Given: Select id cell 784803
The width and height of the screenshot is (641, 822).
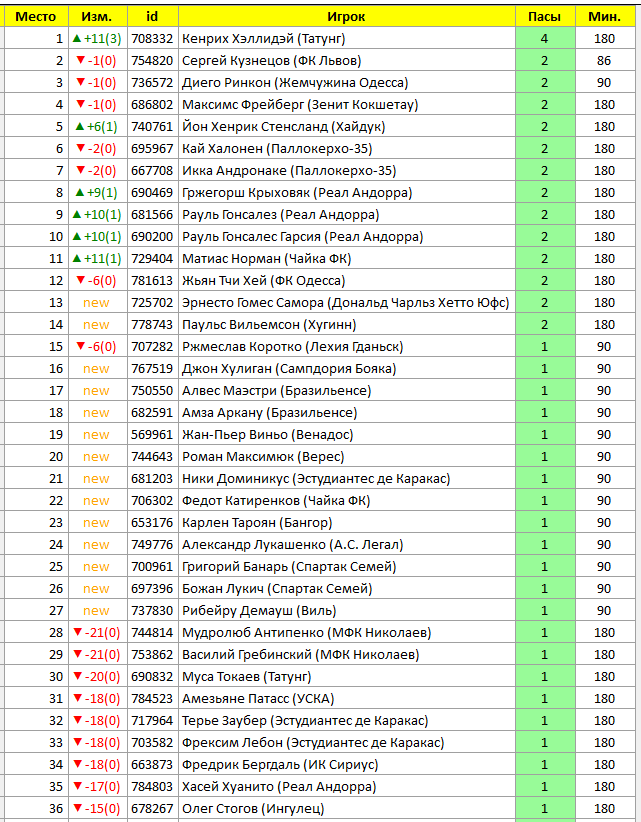Looking at the screenshot, I should point(152,787).
